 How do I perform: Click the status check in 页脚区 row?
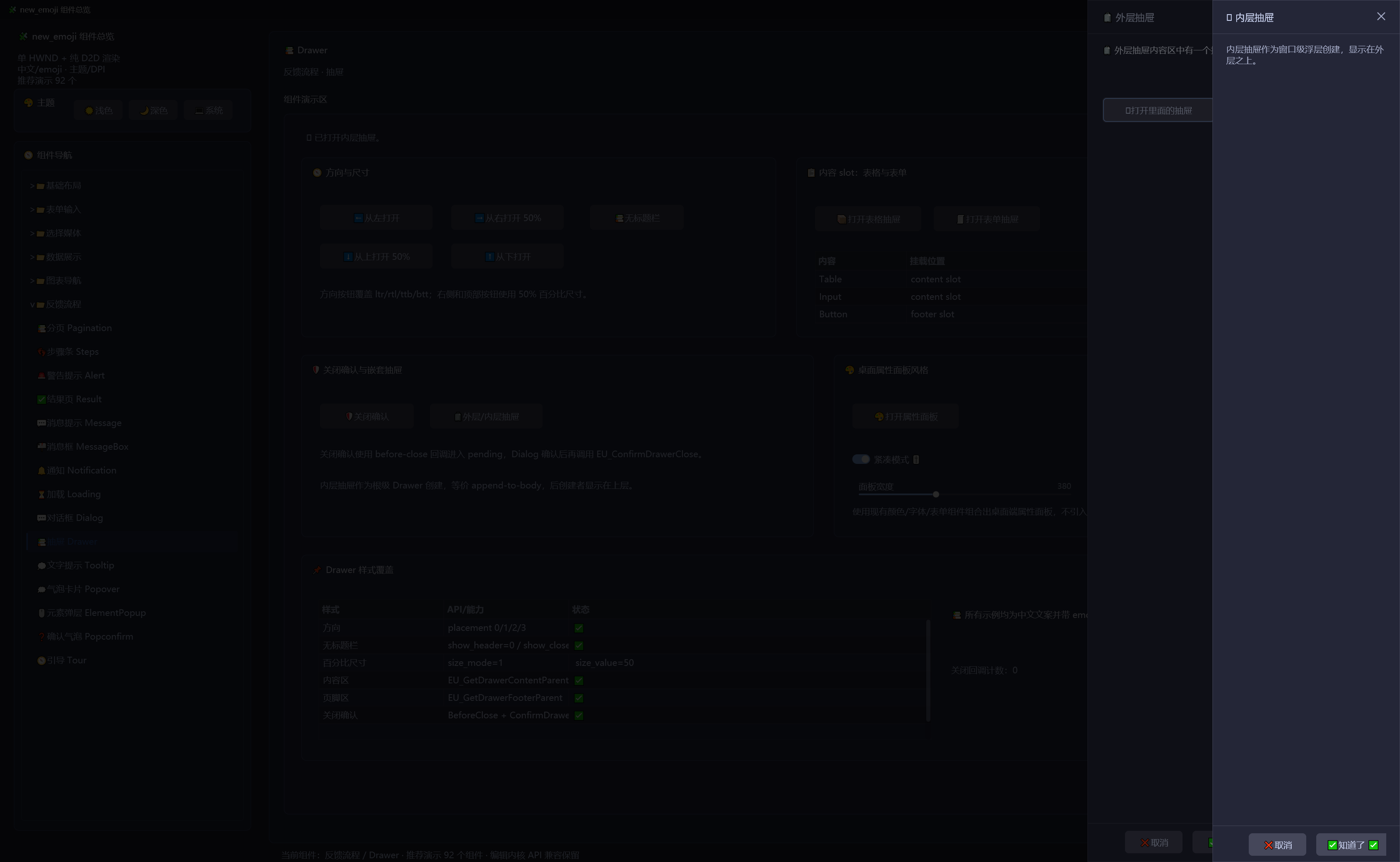pyautogui.click(x=579, y=698)
